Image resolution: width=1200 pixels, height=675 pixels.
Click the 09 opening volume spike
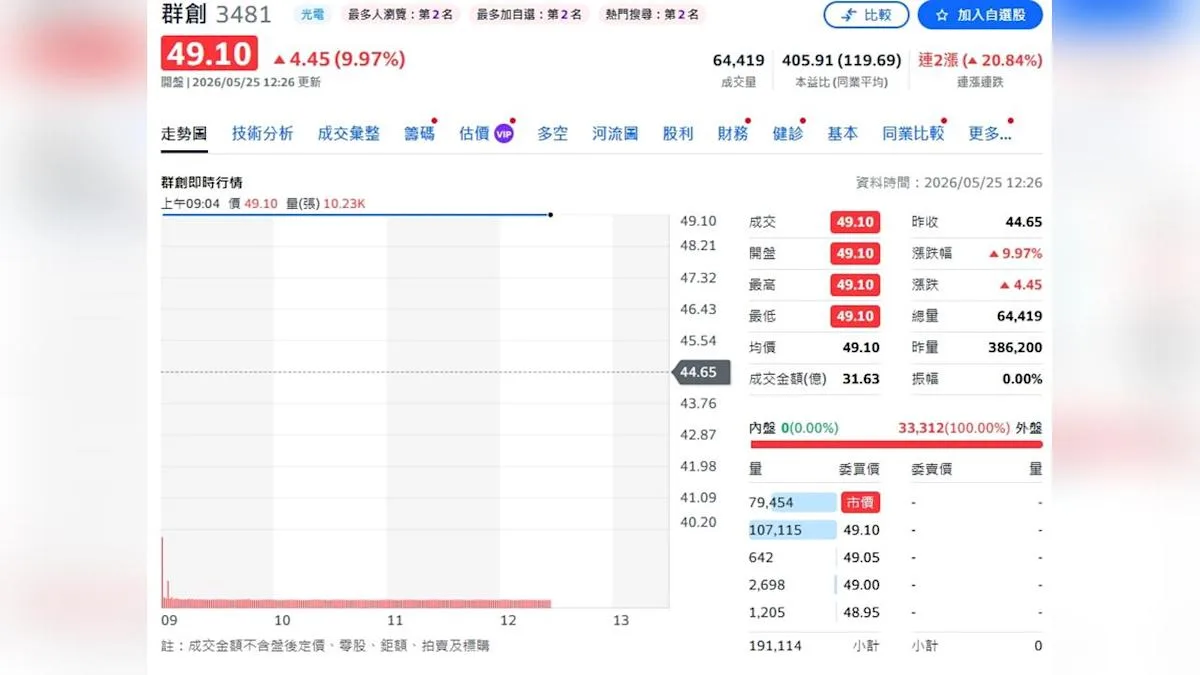163,572
